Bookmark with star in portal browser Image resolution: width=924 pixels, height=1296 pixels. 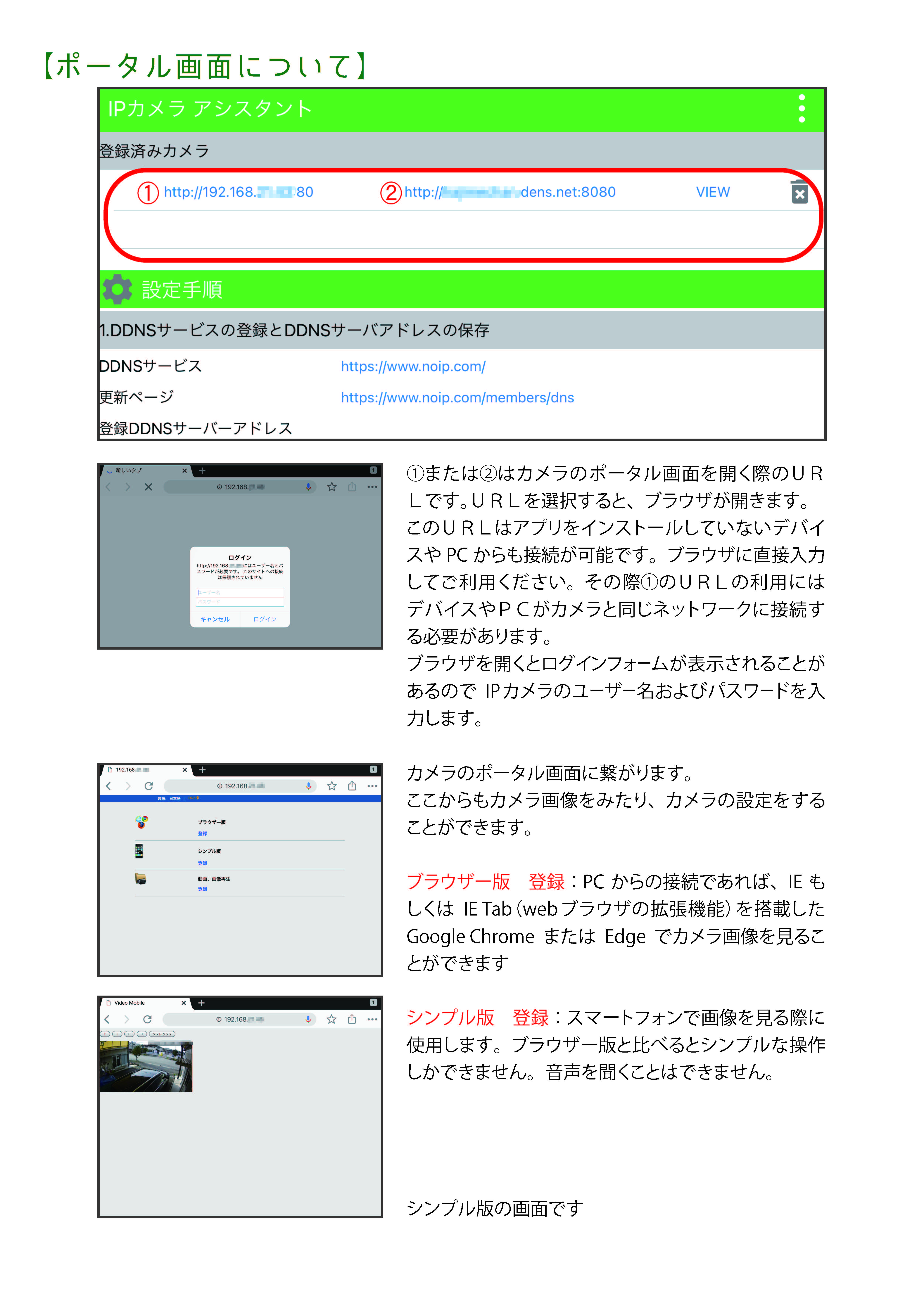332,786
